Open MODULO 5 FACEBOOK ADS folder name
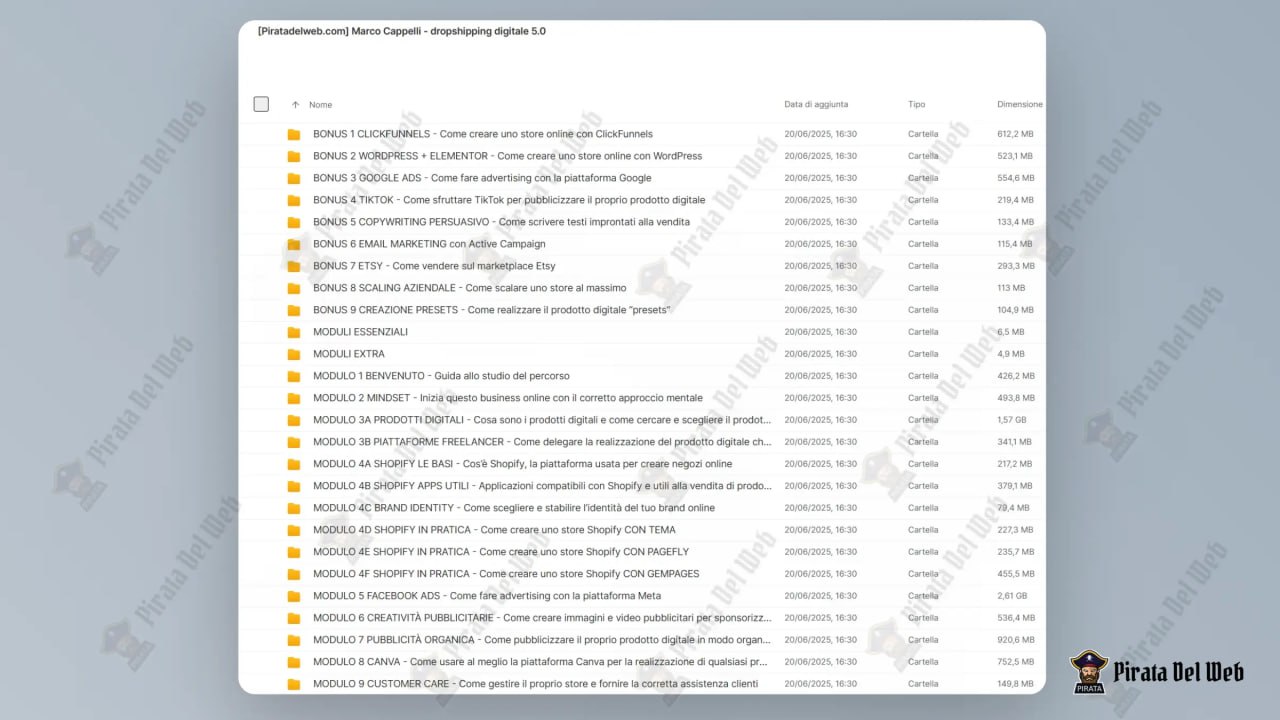This screenshot has height=720, width=1280. pos(487,596)
